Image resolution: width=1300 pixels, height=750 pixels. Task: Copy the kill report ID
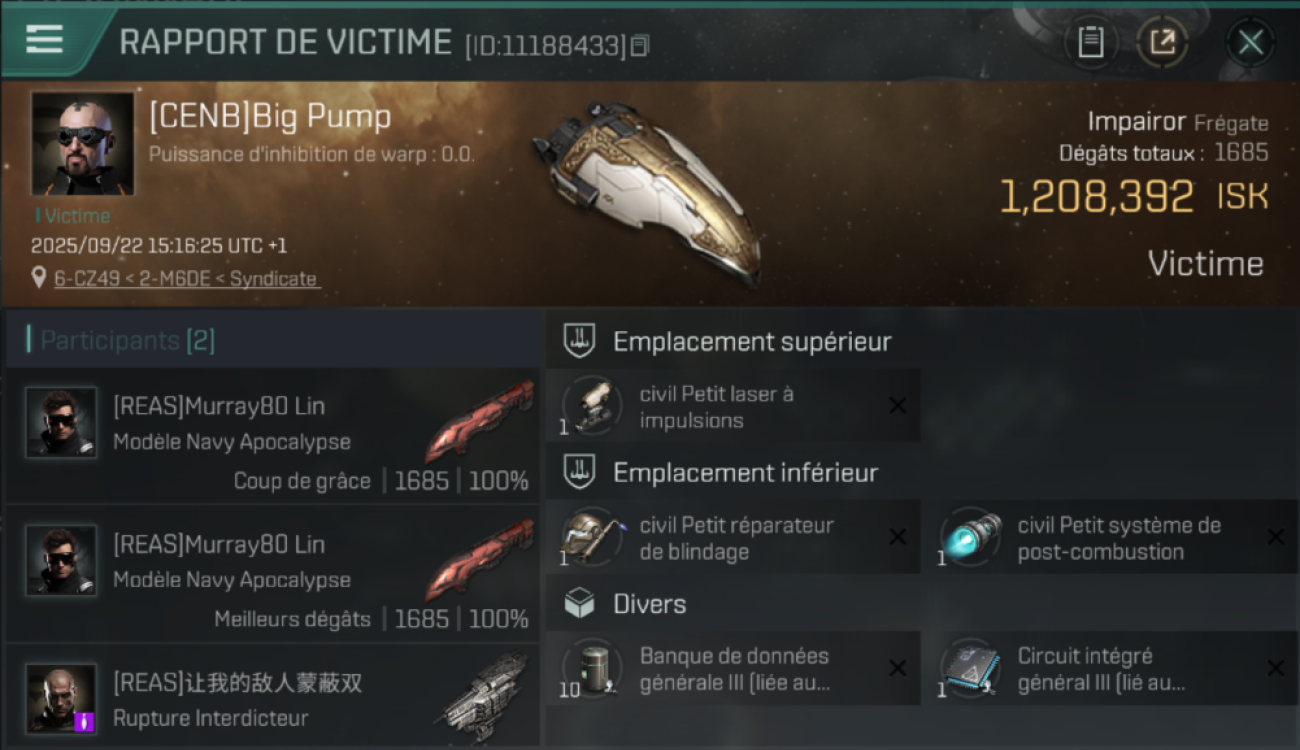(x=639, y=46)
